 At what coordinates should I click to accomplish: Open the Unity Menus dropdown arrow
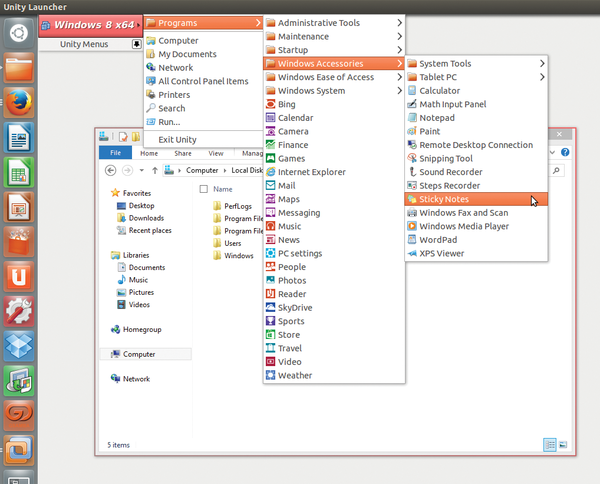pos(137,44)
